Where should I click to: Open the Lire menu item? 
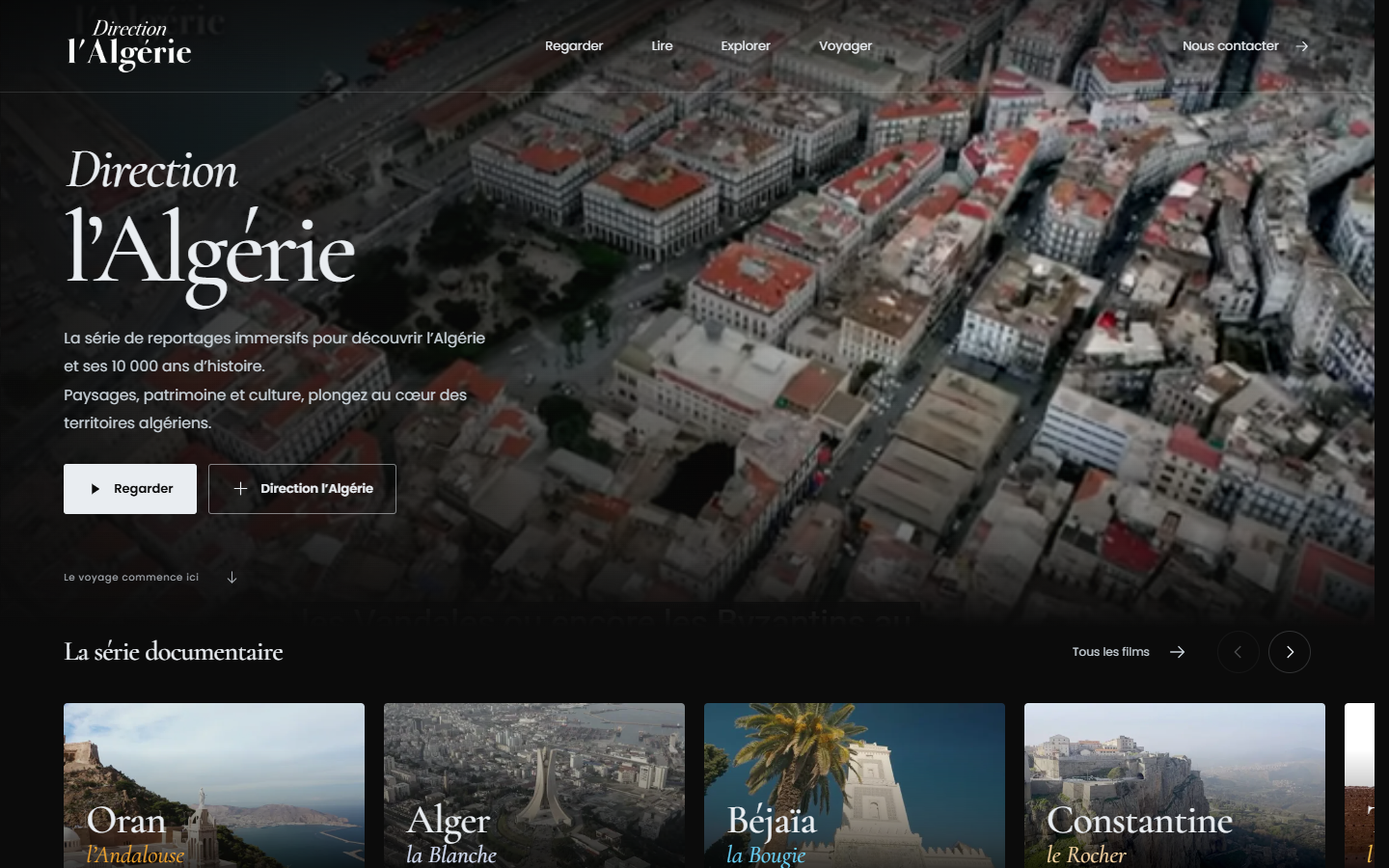662,46
